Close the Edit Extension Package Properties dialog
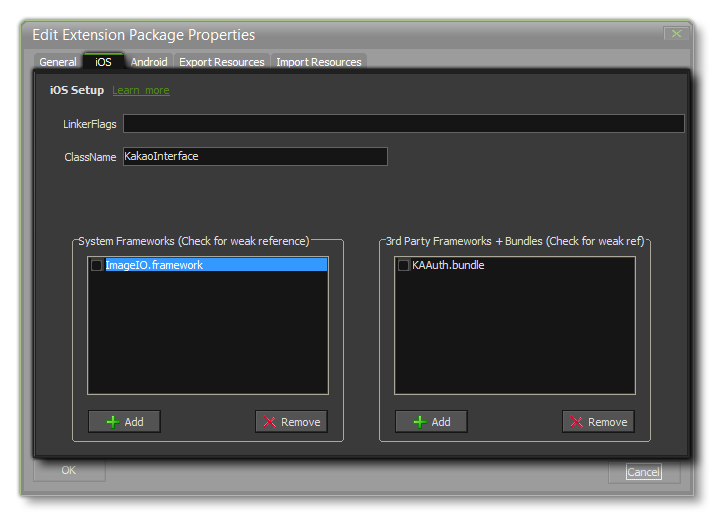Image resolution: width=714 pixels, height=516 pixels. [677, 34]
